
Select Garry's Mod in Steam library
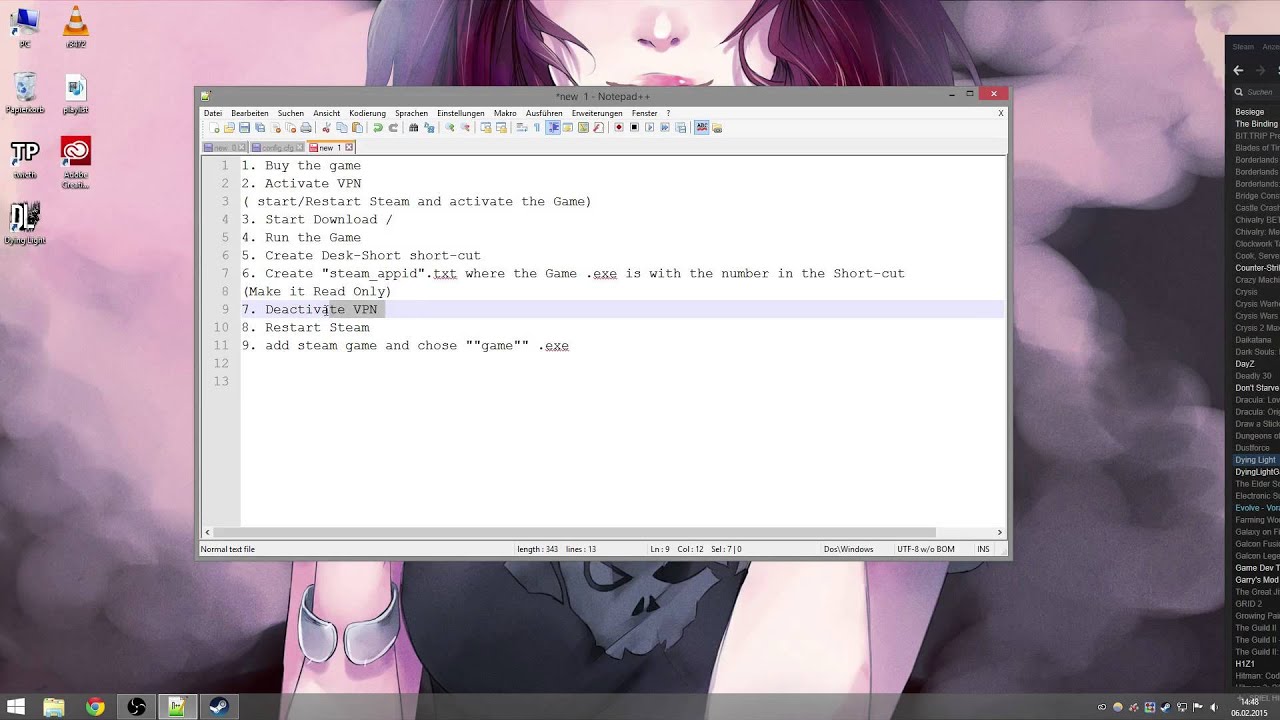point(1257,580)
